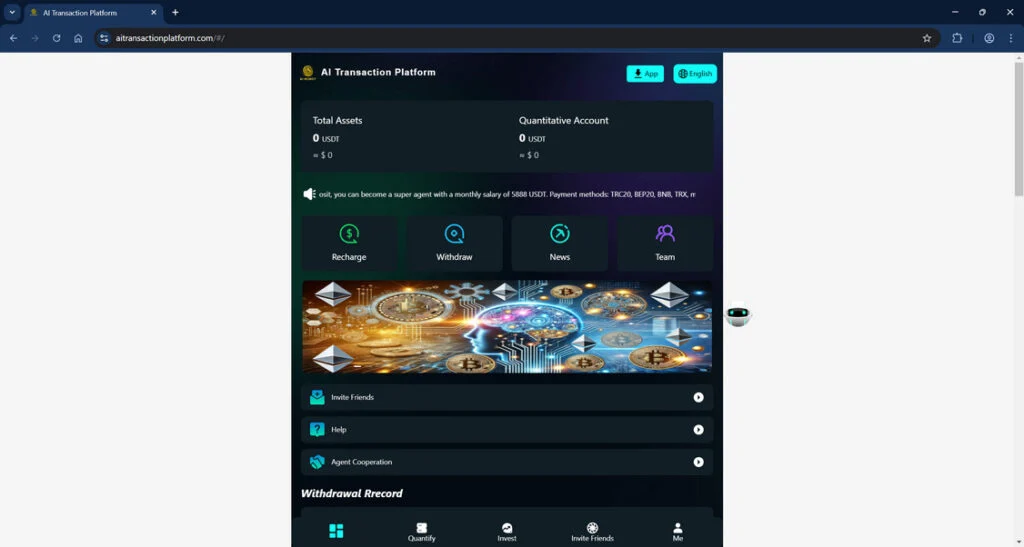Open the Agent Cooperation row
Image resolution: width=1024 pixels, height=547 pixels.
[x=507, y=461]
